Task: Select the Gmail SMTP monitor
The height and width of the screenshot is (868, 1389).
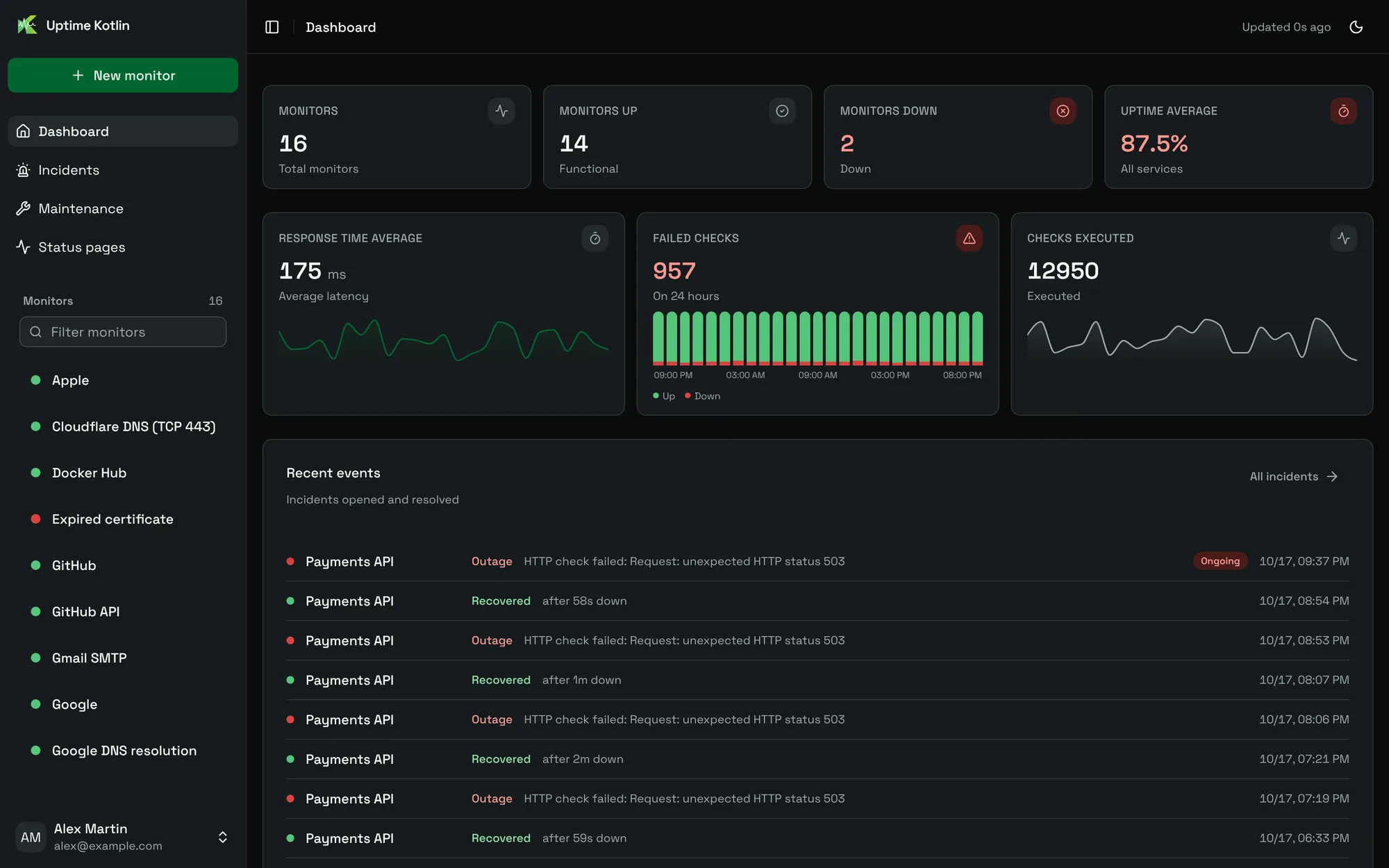Action: 123,658
